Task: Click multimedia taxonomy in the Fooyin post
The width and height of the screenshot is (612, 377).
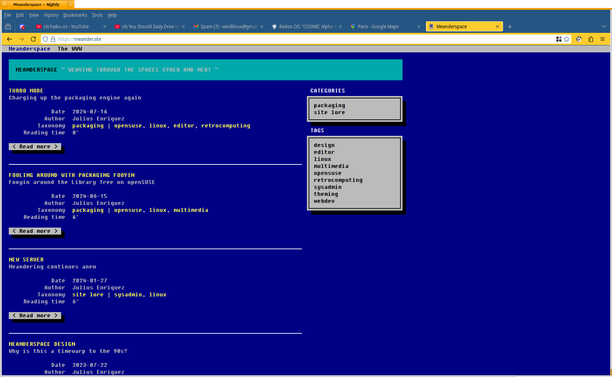Action: tap(191, 210)
